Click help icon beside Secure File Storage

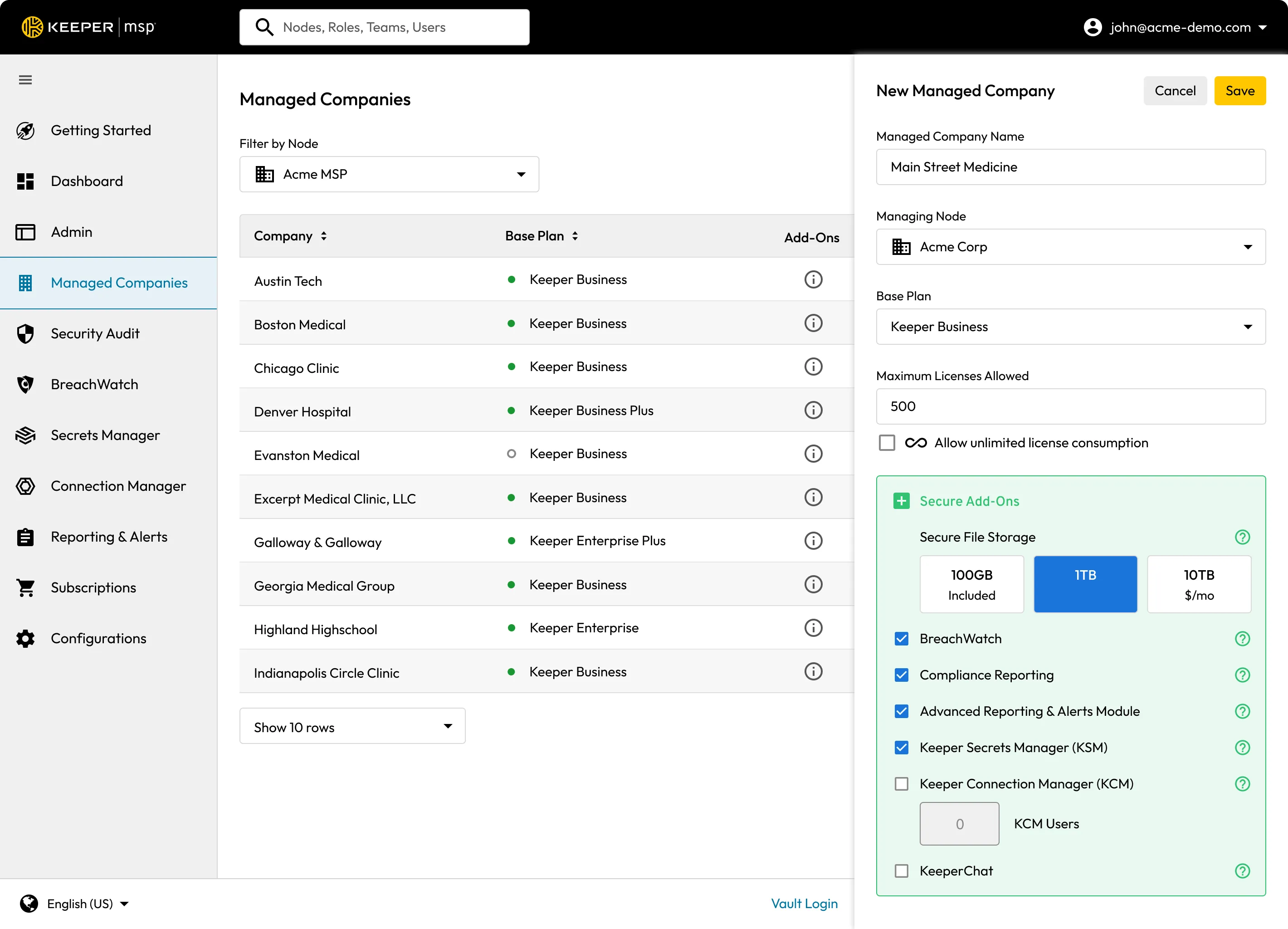[x=1242, y=537]
